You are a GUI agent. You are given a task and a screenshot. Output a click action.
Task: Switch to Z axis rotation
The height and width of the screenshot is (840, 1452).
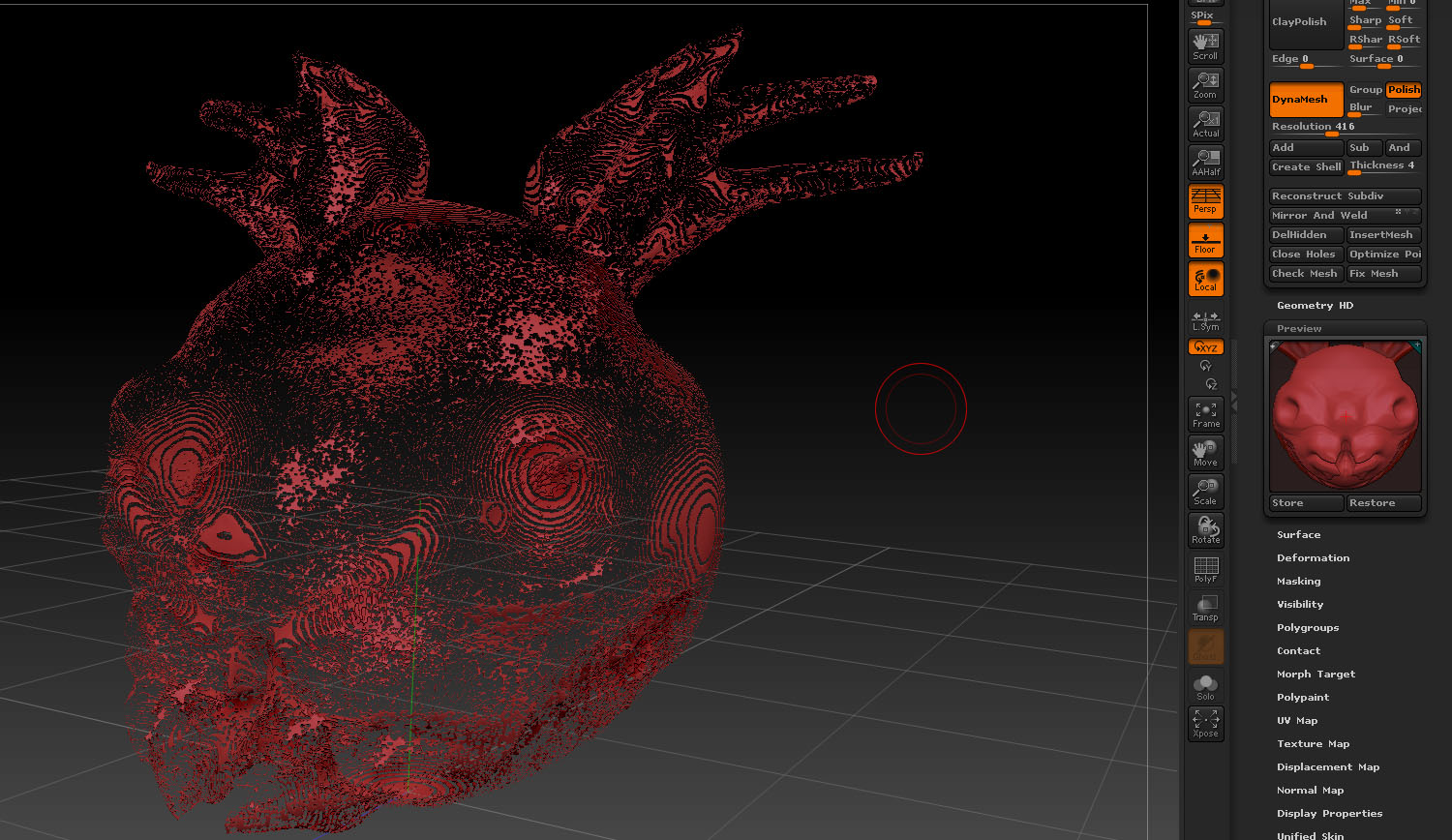pyautogui.click(x=1211, y=384)
